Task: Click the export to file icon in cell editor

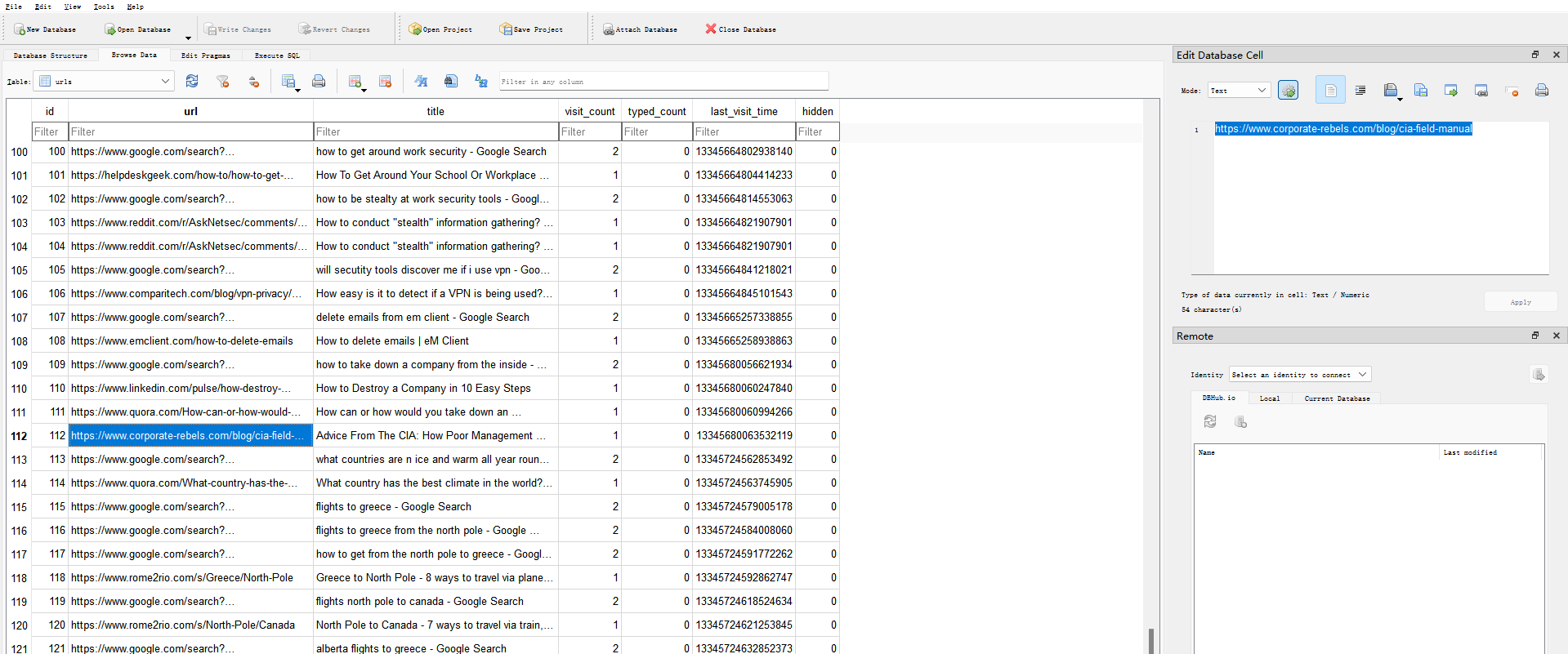Action: point(1421,90)
